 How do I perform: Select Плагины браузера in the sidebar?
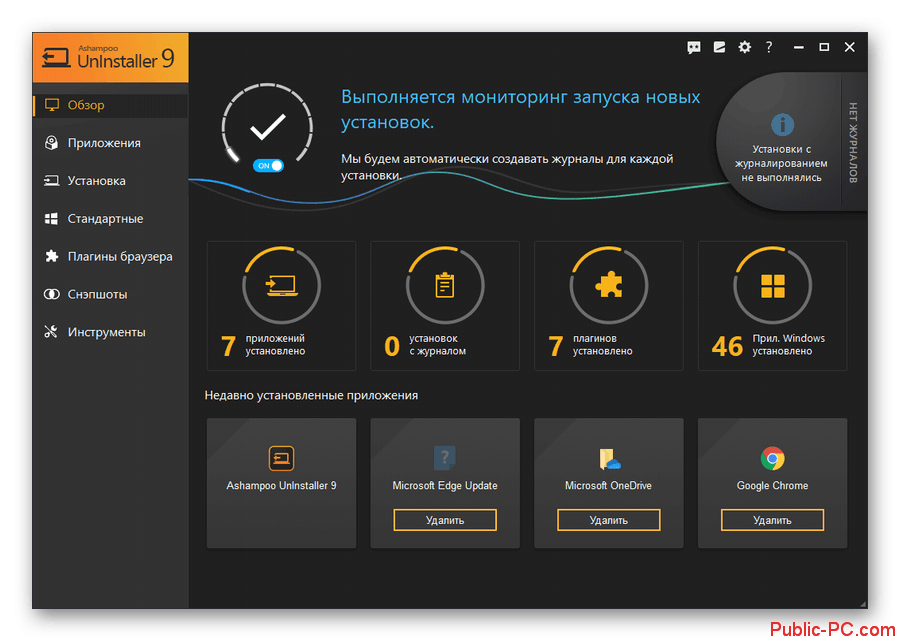120,257
